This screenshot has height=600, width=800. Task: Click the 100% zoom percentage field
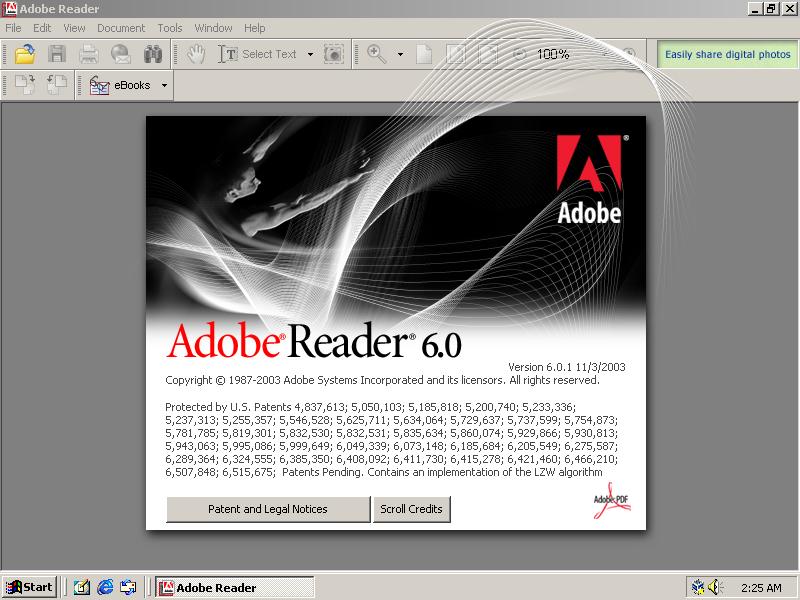553,54
